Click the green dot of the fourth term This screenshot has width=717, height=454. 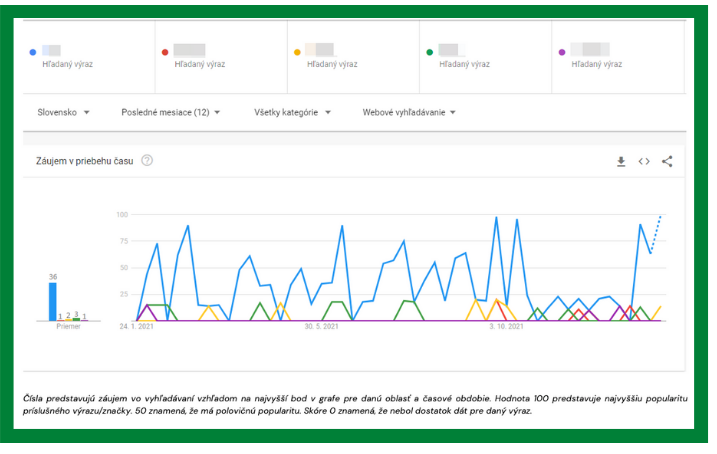pos(429,52)
